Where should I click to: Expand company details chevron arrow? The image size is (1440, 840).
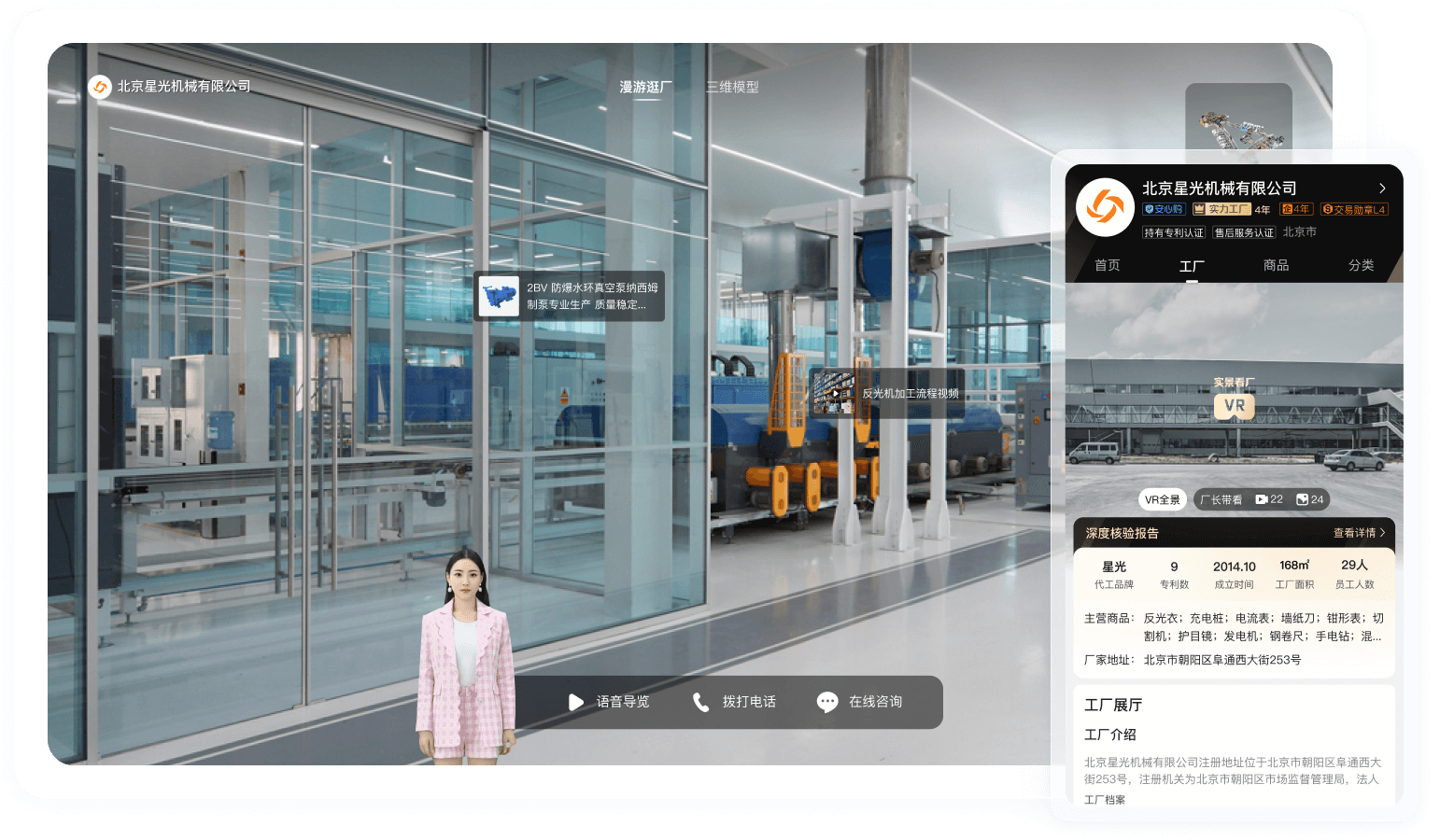1382,189
